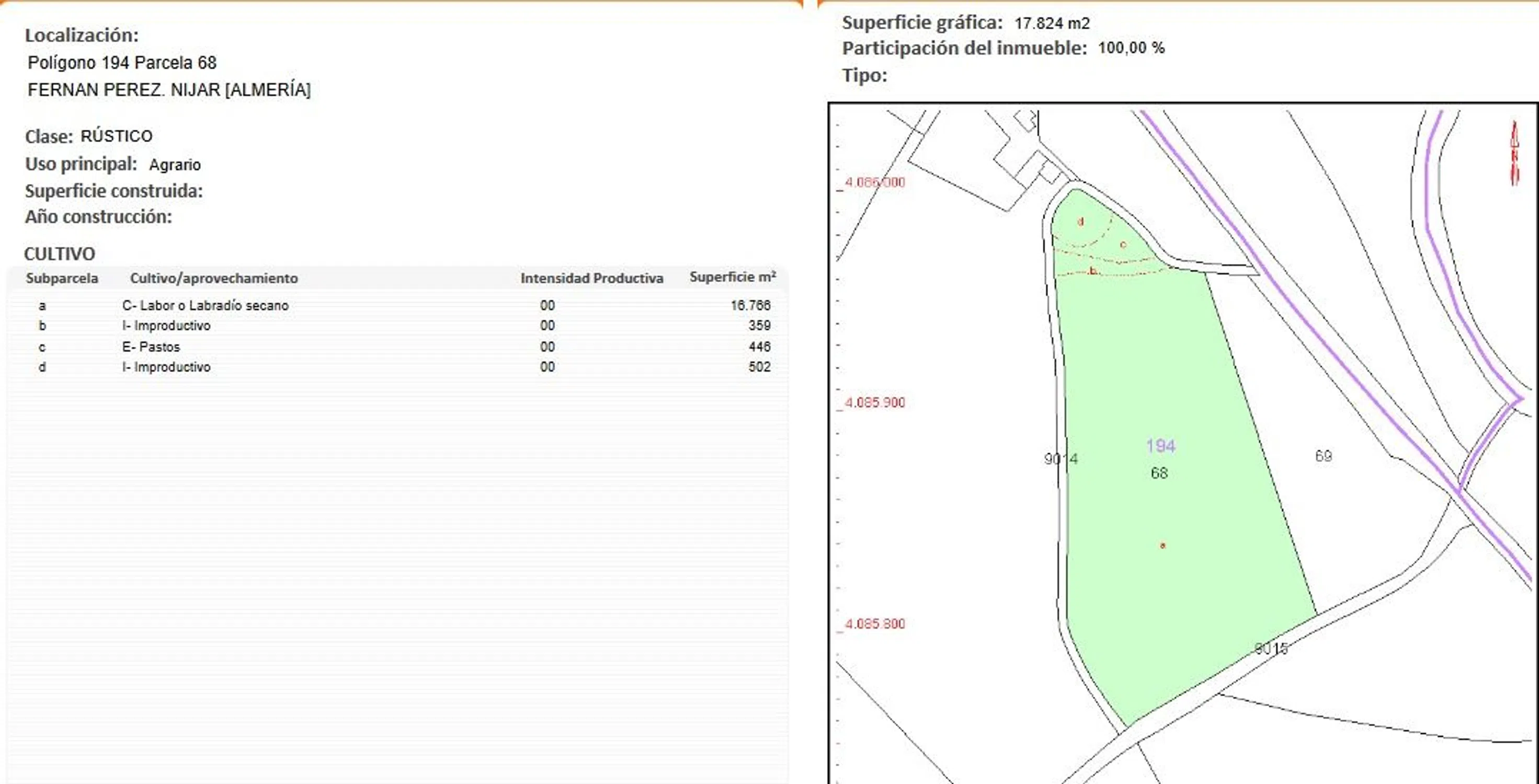Select the Labor o Labradío secano row
Viewport: 1539px width, 784px height.
click(206, 305)
